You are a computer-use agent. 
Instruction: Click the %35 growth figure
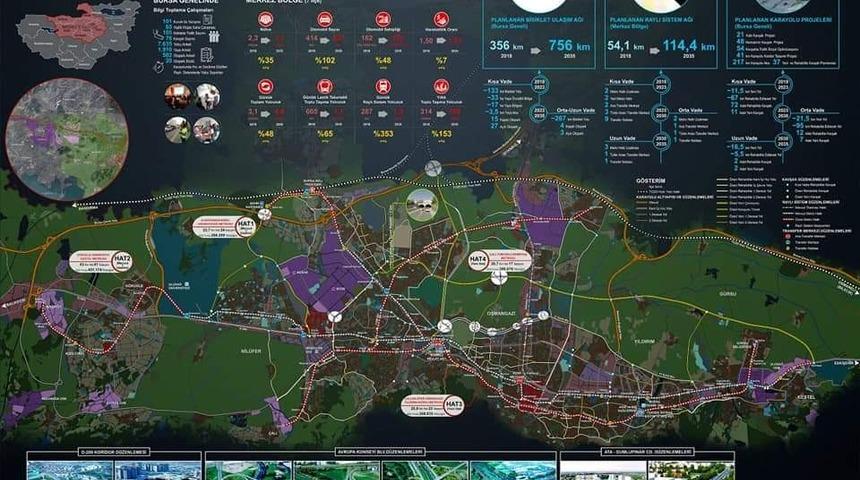pyautogui.click(x=265, y=61)
